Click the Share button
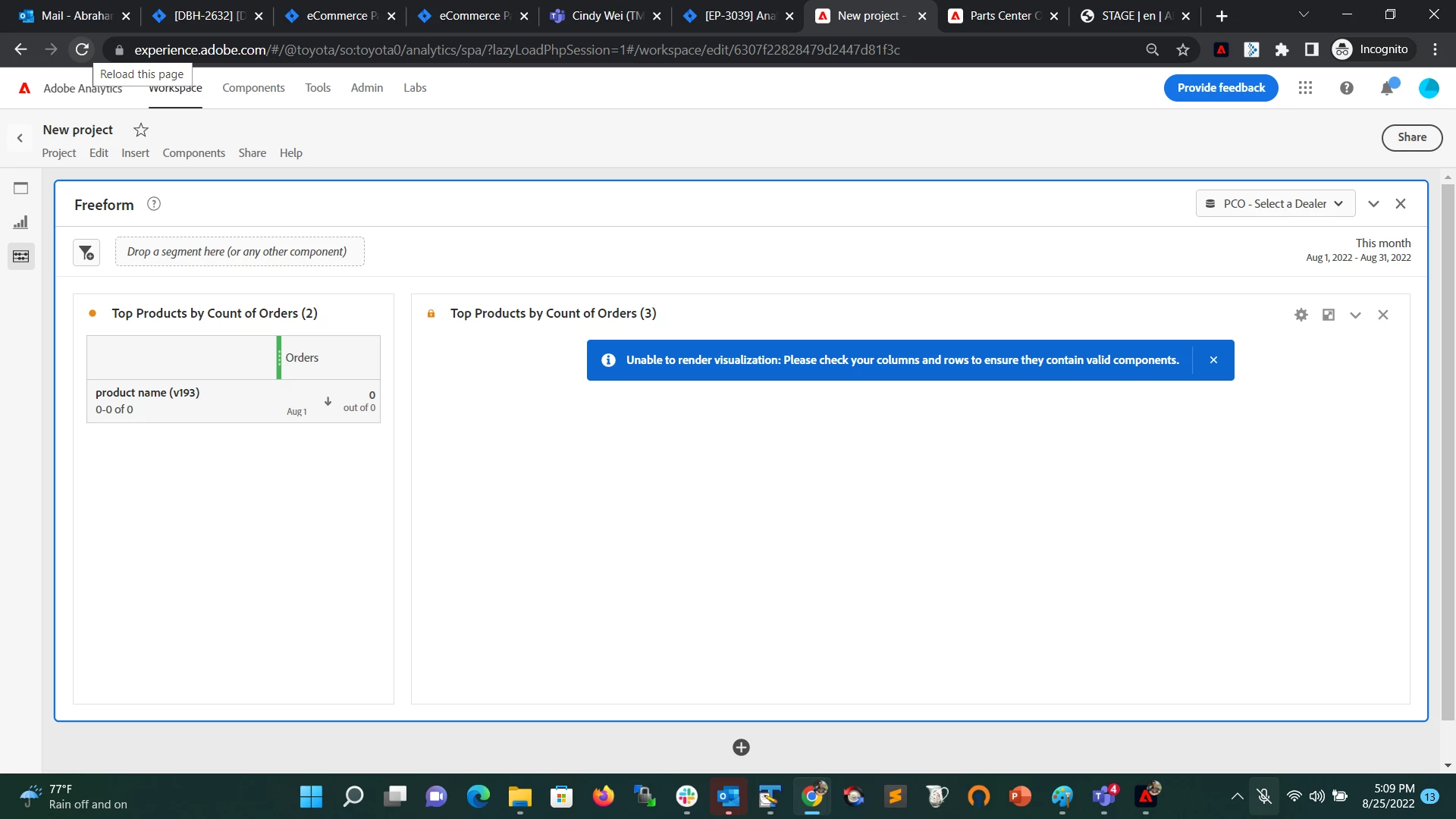Viewport: 1456px width, 819px height. [x=1411, y=137]
